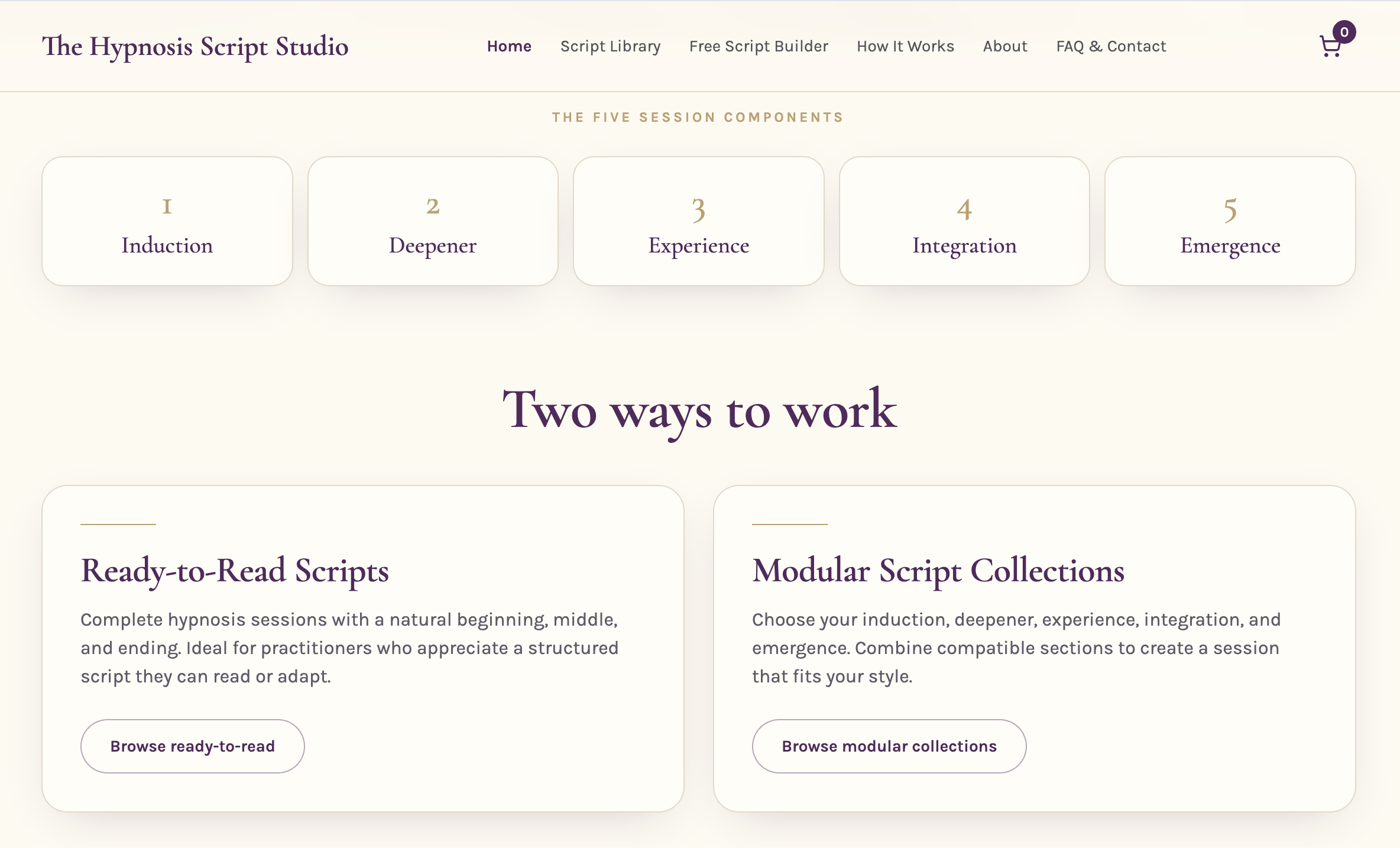Click the Modular Script Collections heading
1400x848 pixels.
coord(938,571)
